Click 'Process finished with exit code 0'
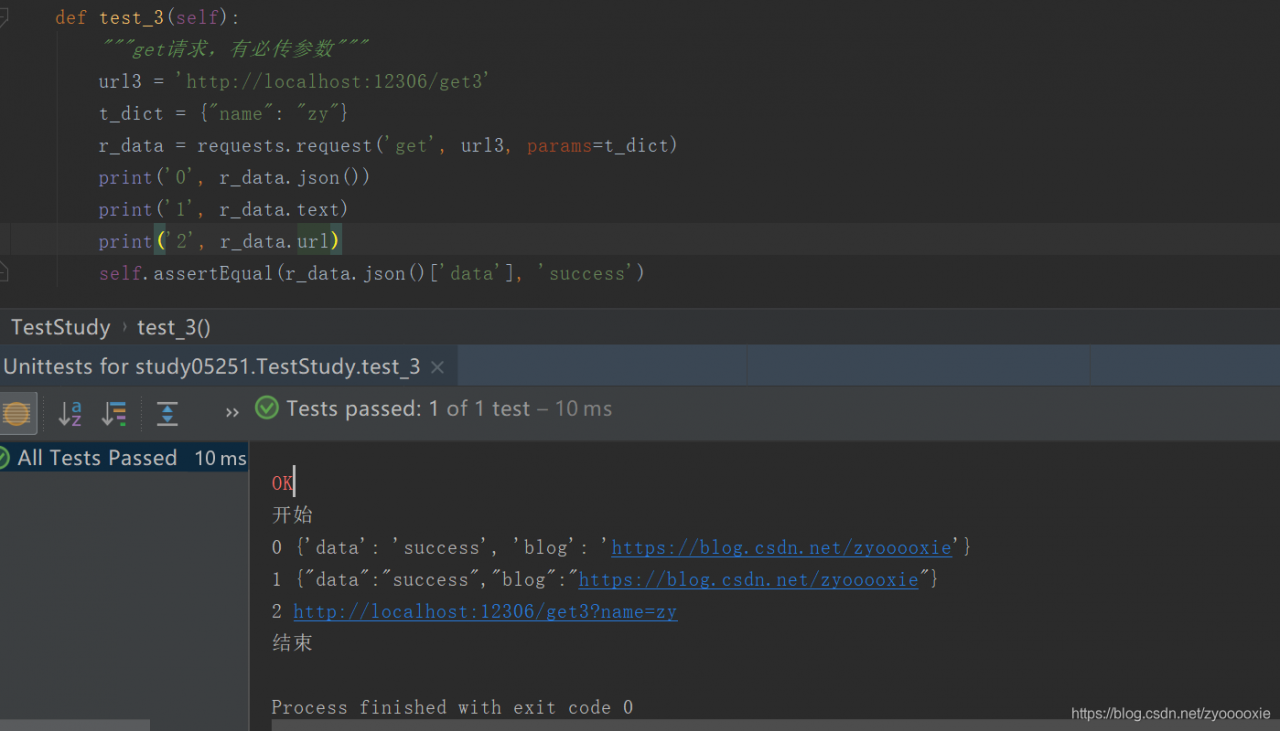The image size is (1280, 731). [x=452, y=707]
